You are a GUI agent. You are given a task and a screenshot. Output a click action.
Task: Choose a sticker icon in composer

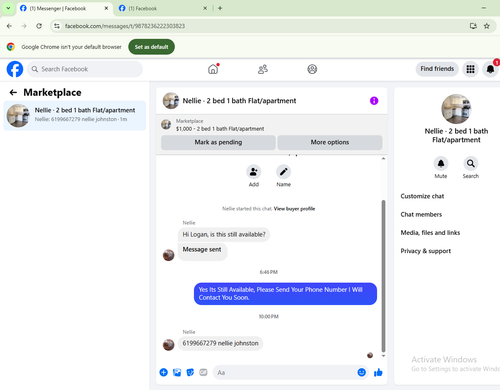pyautogui.click(x=190, y=372)
